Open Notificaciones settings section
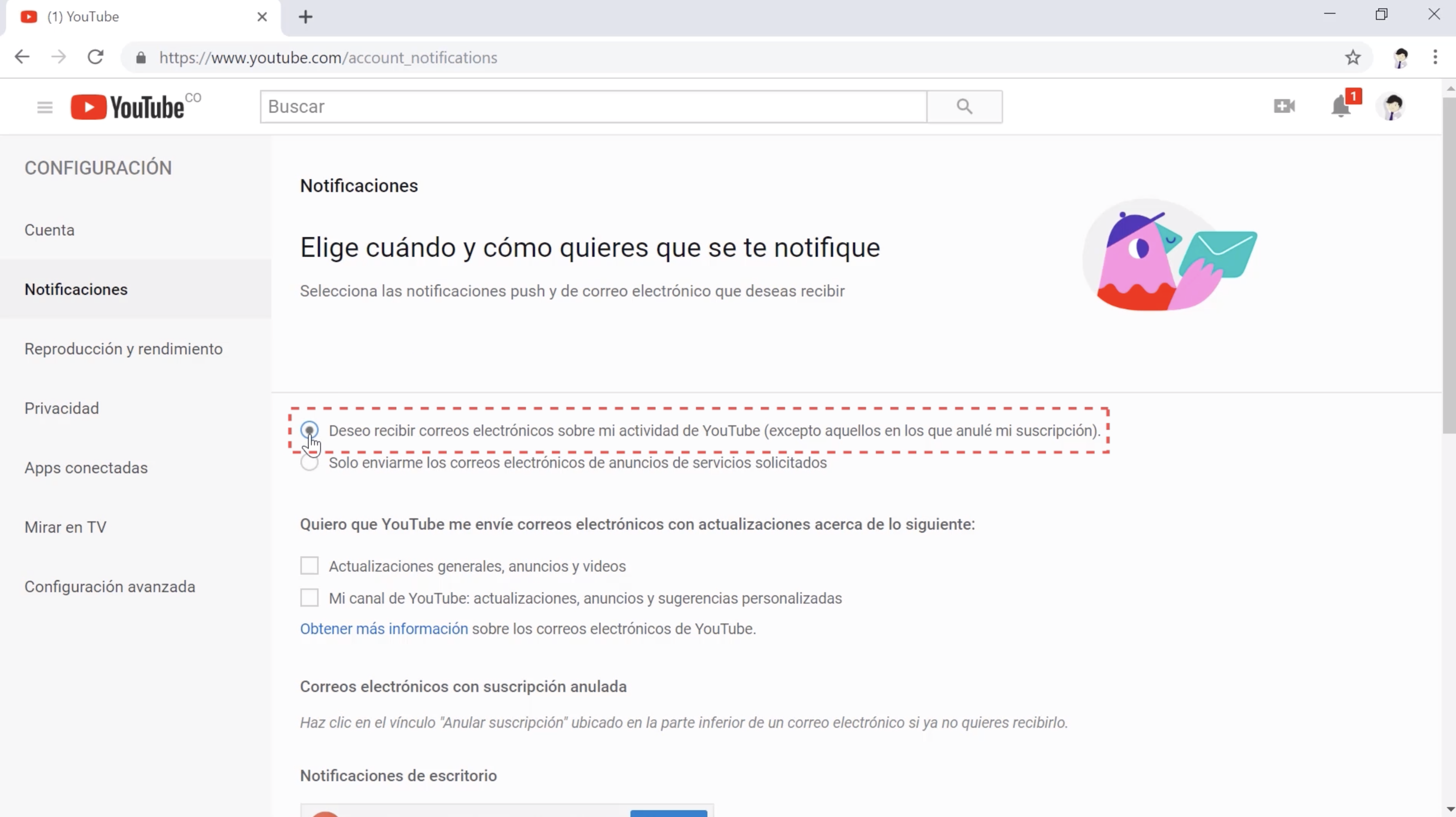Viewport: 1456px width, 817px height. [136, 289]
